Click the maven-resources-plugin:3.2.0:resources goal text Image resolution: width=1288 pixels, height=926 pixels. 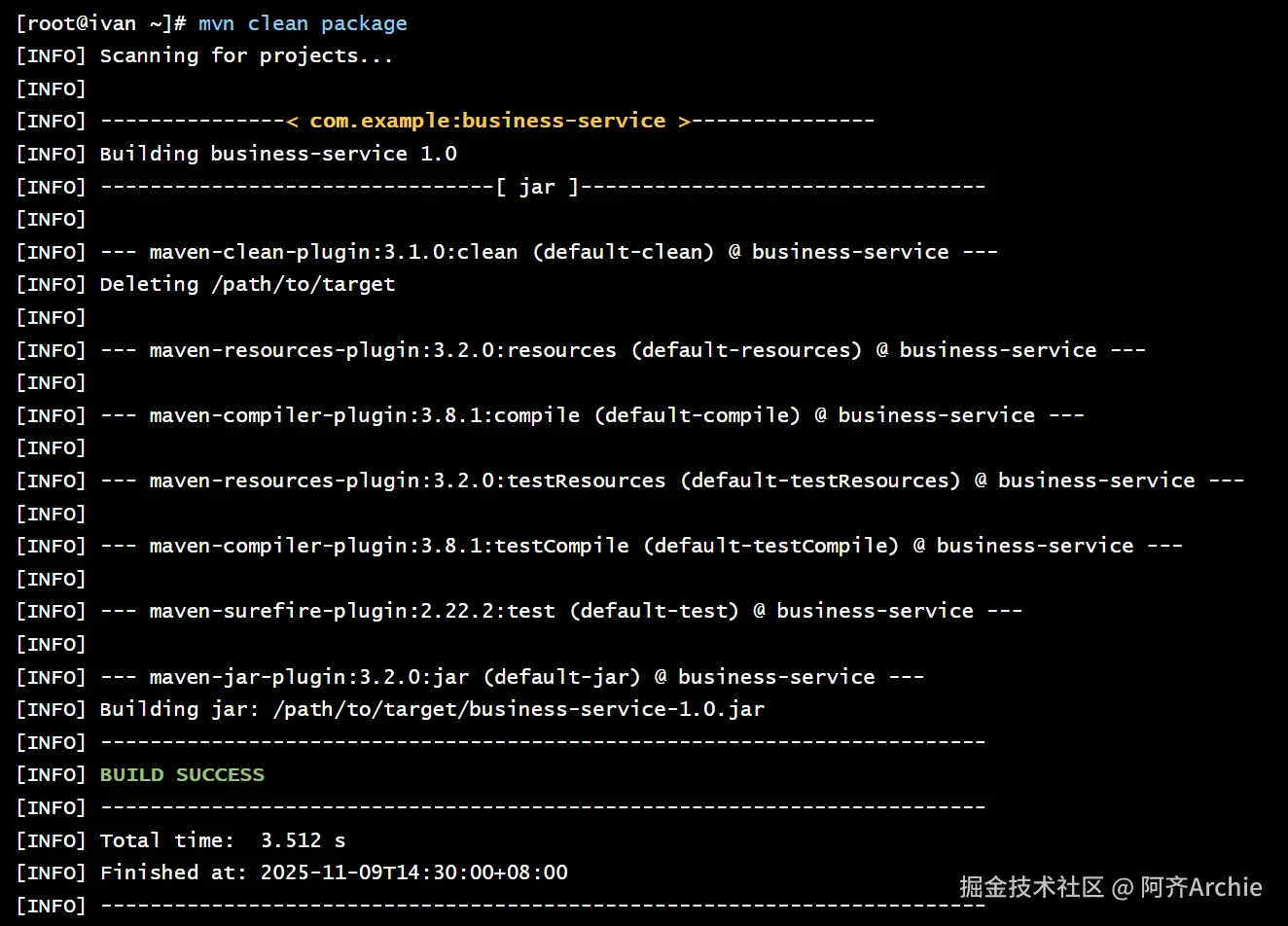pyautogui.click(x=382, y=350)
